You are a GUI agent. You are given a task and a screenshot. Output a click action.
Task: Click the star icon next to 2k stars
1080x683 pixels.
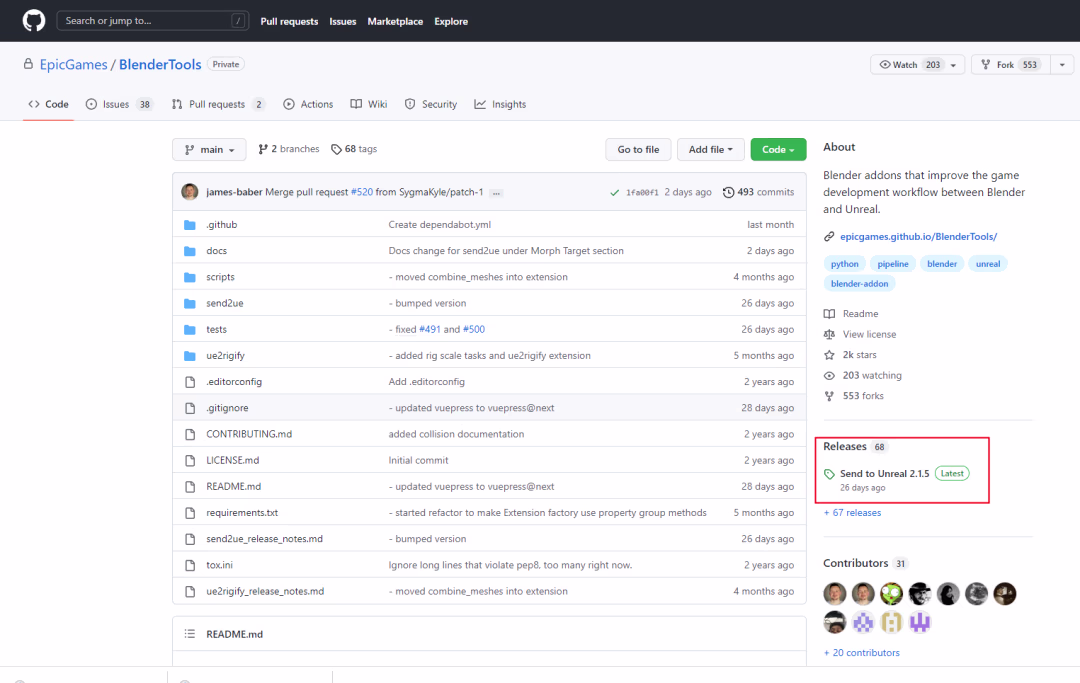(829, 355)
